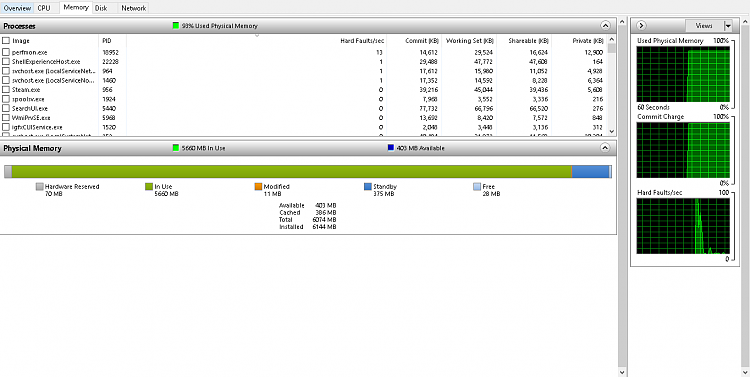Sort by Shareable (KB) column
This screenshot has height=377, width=750.
click(529, 41)
